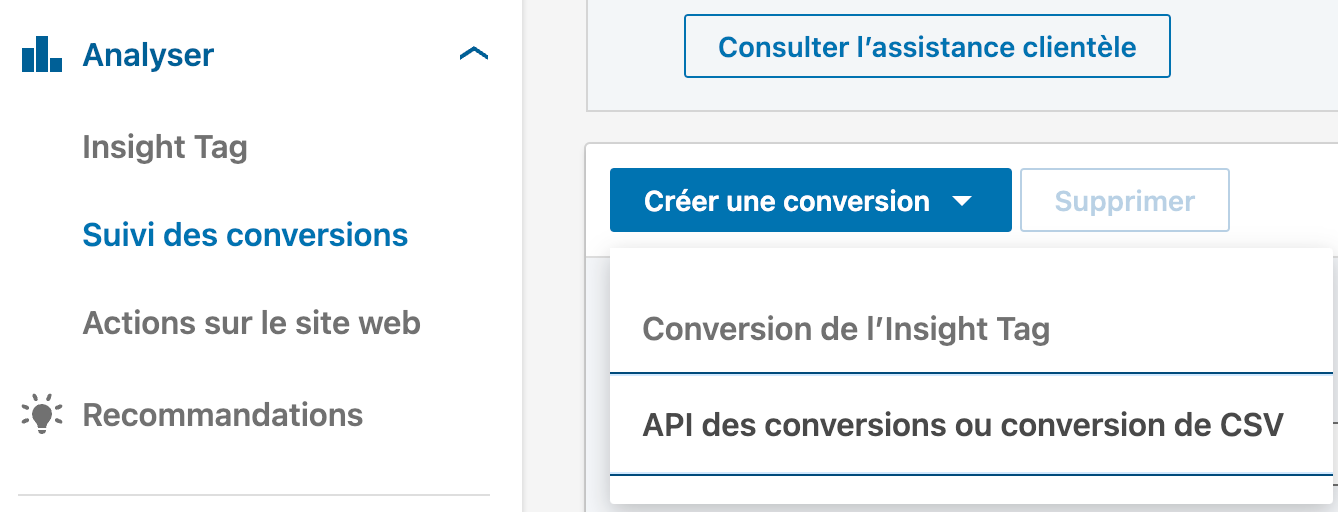Click the caret arrow on Créer une conversion

point(961,201)
